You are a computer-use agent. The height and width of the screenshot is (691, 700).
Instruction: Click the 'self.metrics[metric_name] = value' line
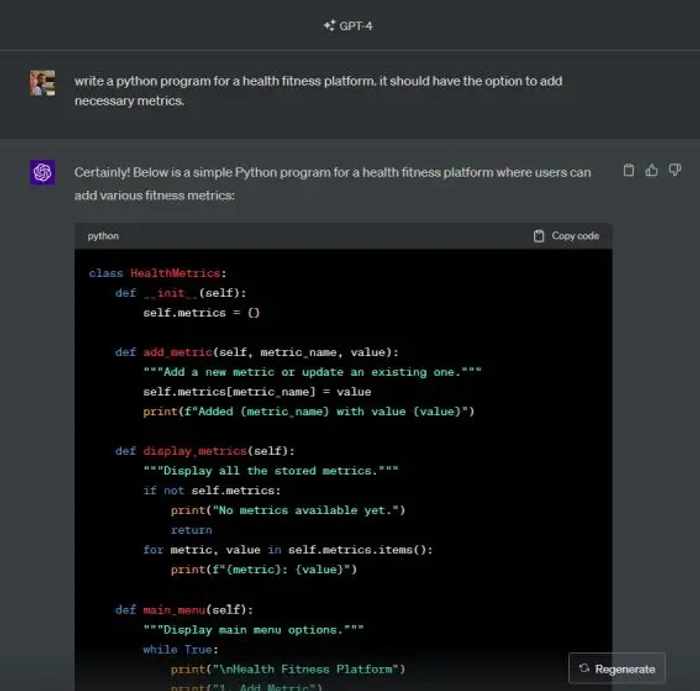tap(257, 391)
